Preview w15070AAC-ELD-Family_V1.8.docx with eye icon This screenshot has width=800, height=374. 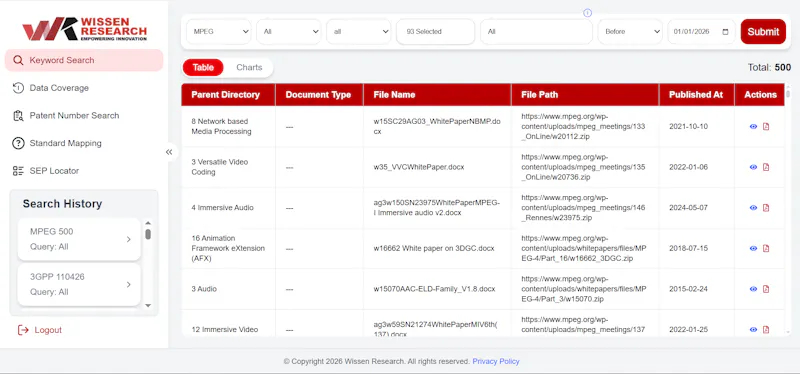pyautogui.click(x=753, y=289)
